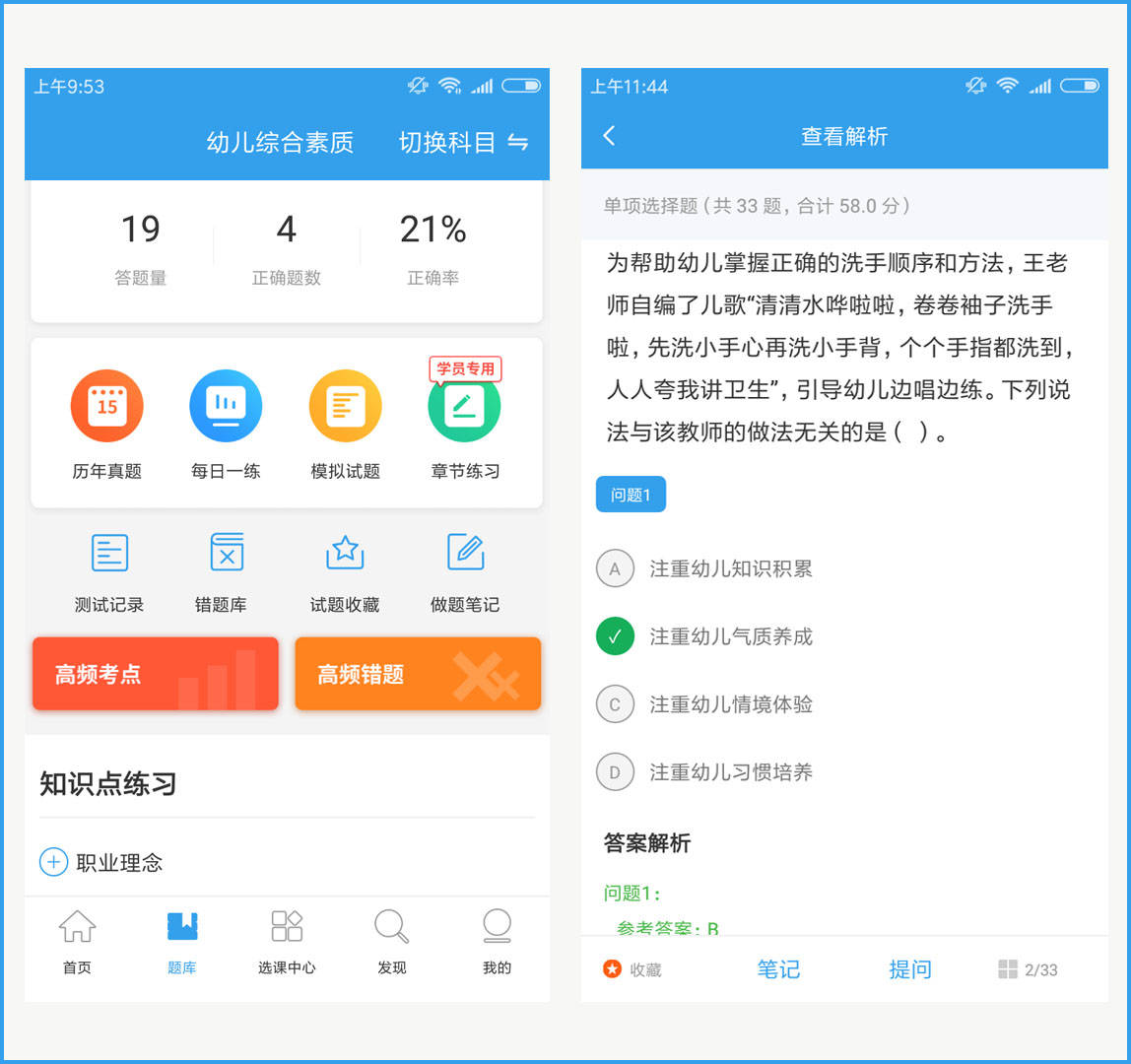Tap the 收藏 favorite label
This screenshot has width=1131, height=1064.
(x=645, y=969)
